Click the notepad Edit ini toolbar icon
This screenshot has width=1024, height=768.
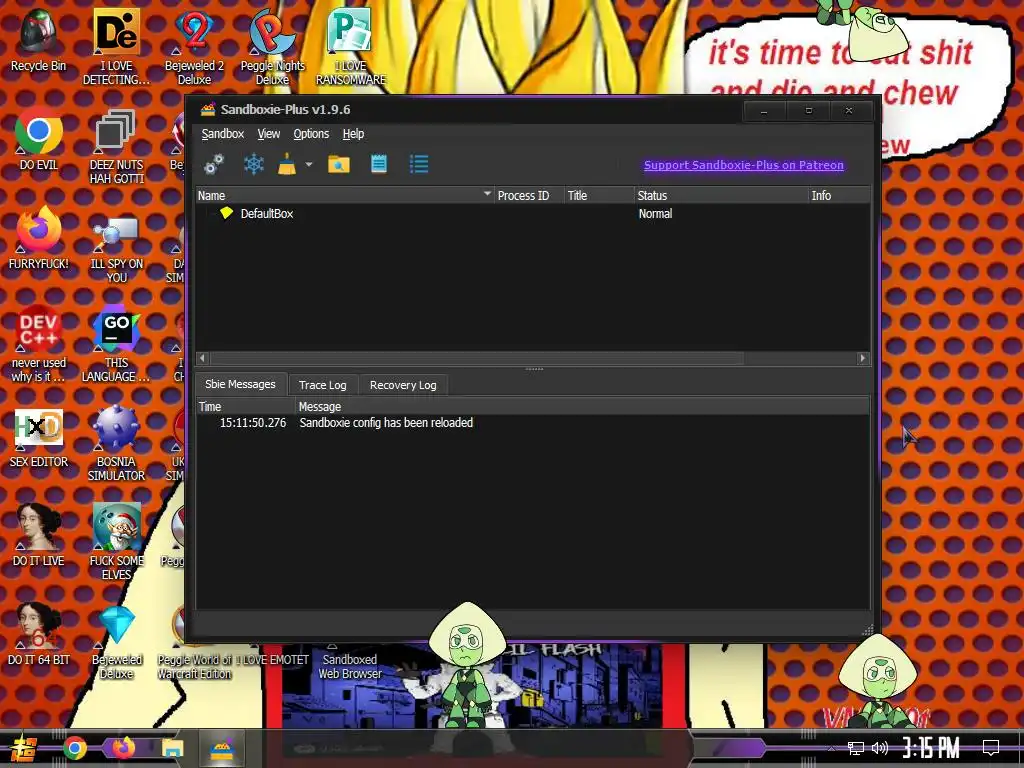click(x=379, y=164)
